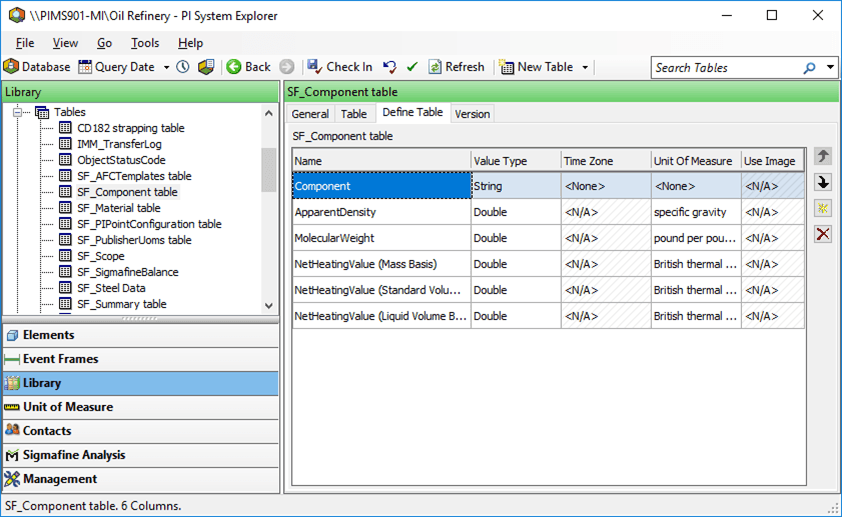842x517 pixels.
Task: Click the Undo Check Out icon
Action: (390, 67)
